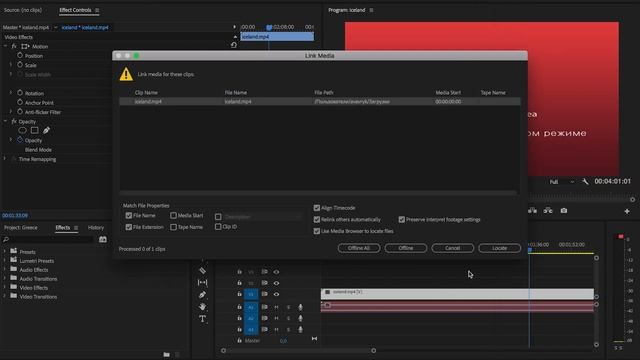640x360 pixels.
Task: Enable voice-over record on track A3
Action: pyautogui.click(x=300, y=329)
